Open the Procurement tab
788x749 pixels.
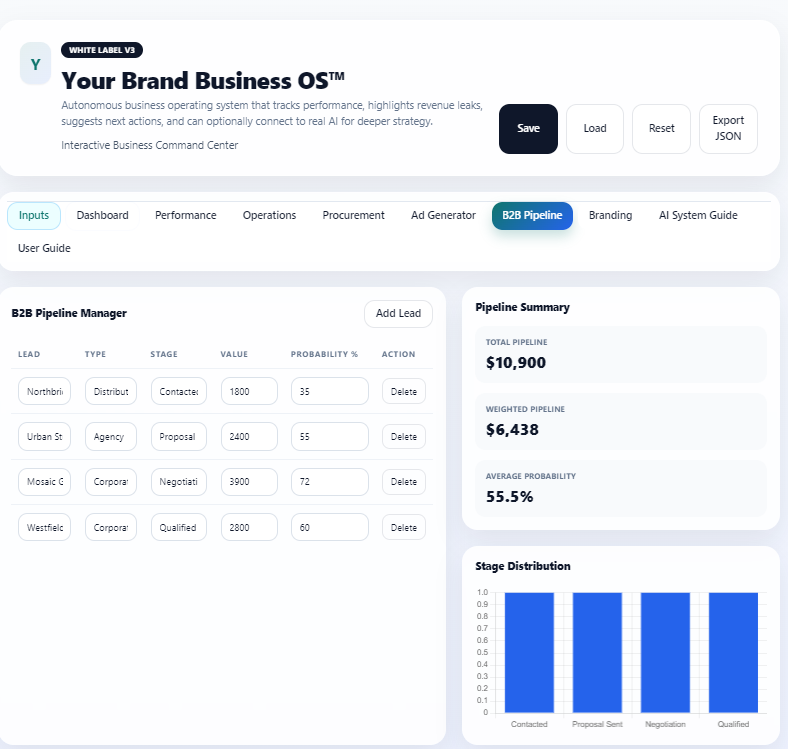click(353, 216)
